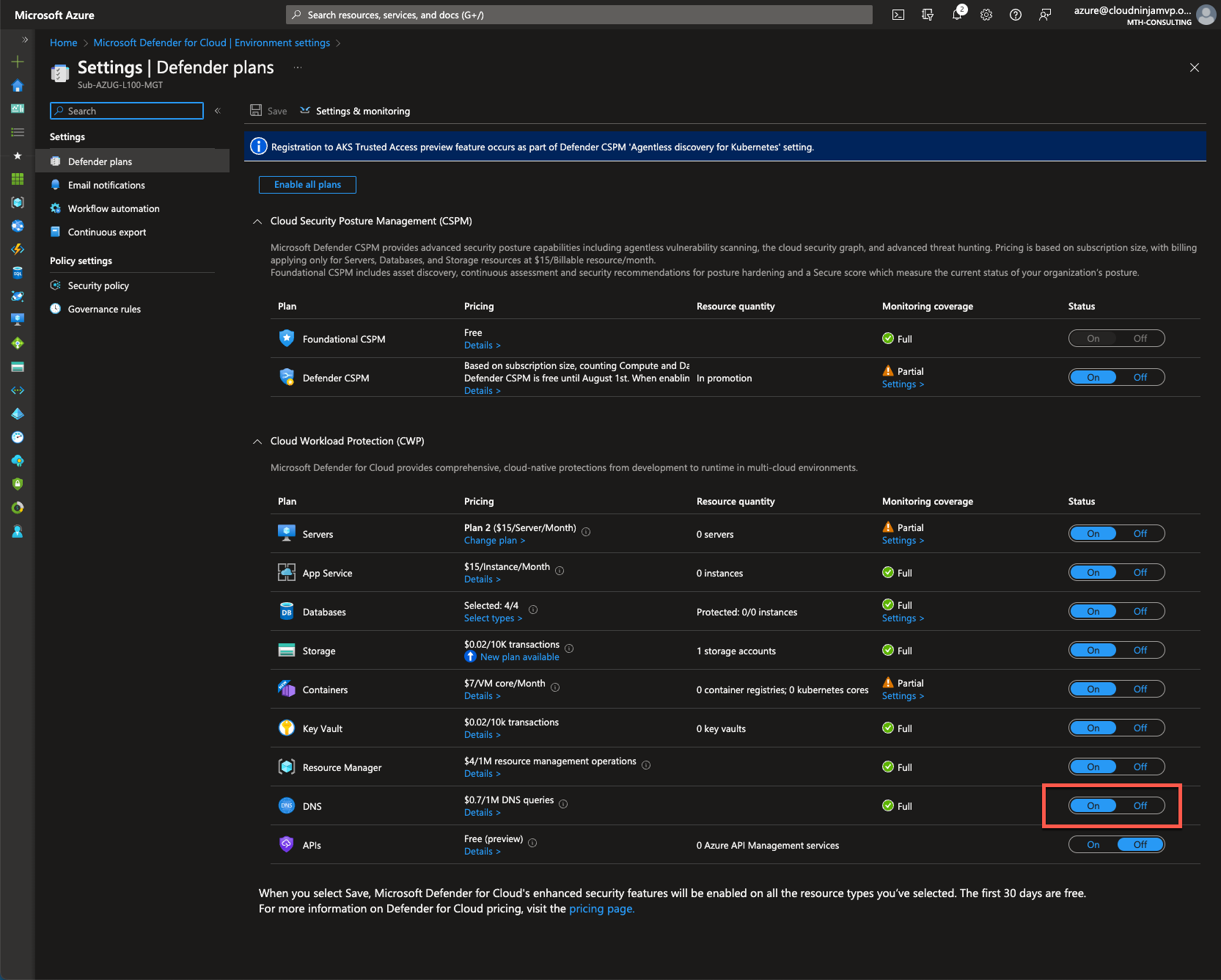Open Environment settings breadcrumb link

coord(211,43)
